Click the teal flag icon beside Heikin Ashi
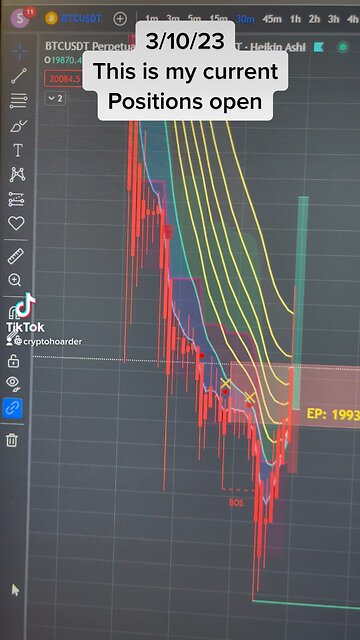This screenshot has width=360, height=640. tap(319, 47)
